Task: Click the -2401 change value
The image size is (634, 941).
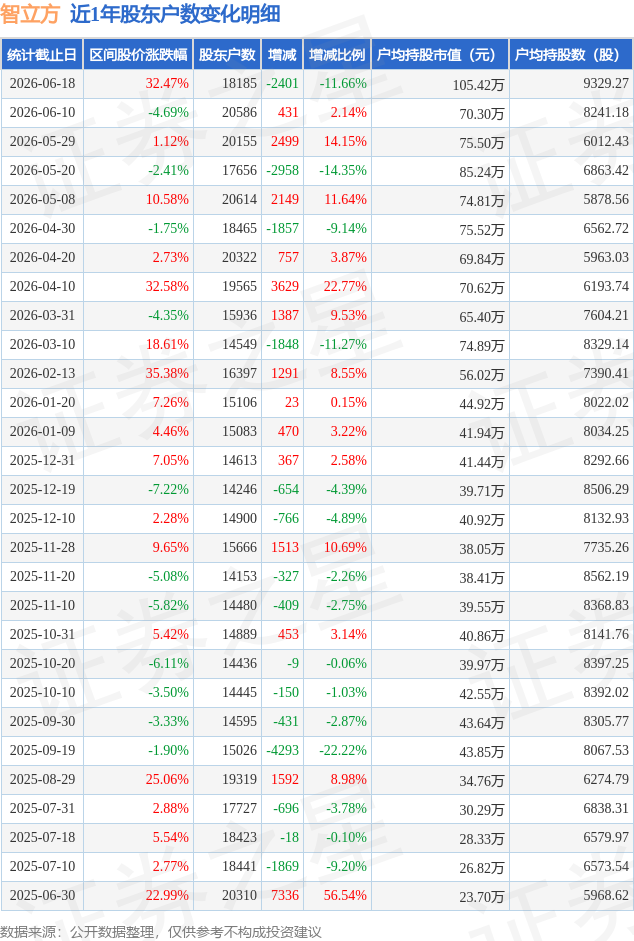Action: (282, 83)
